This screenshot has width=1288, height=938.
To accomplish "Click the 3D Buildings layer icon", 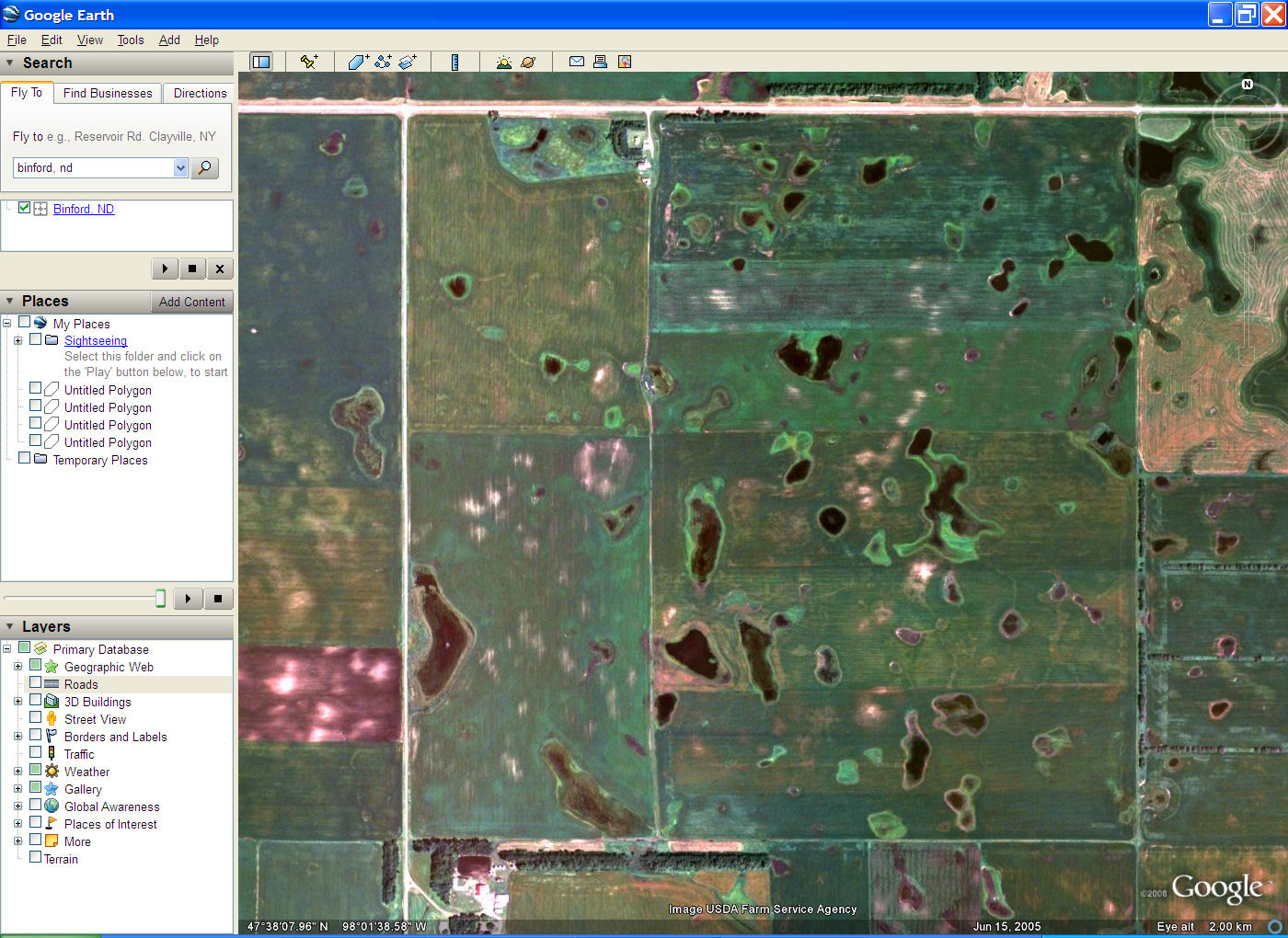I will 52,702.
